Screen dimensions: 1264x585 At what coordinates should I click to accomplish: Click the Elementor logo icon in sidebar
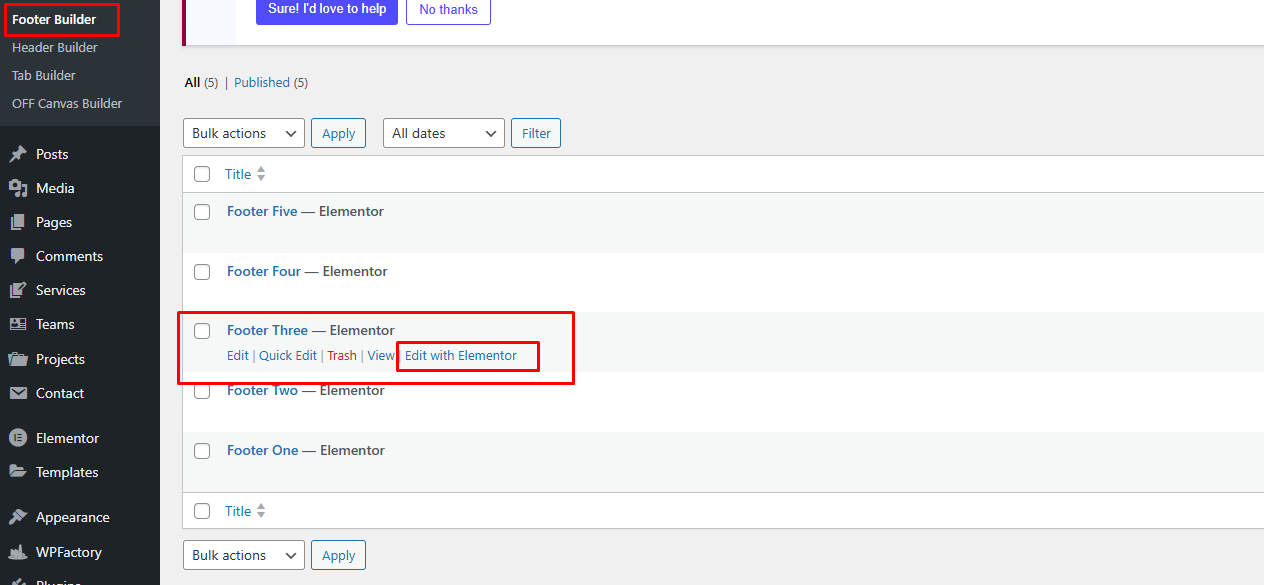click(x=17, y=438)
